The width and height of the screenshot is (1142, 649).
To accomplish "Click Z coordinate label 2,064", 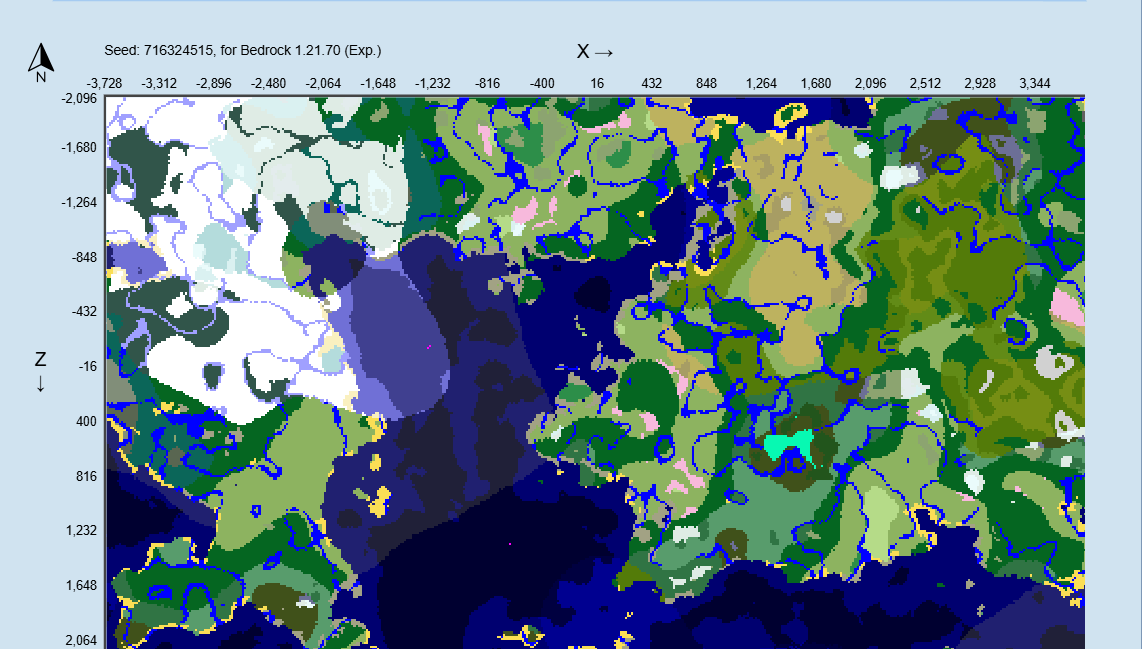I will tap(82, 640).
